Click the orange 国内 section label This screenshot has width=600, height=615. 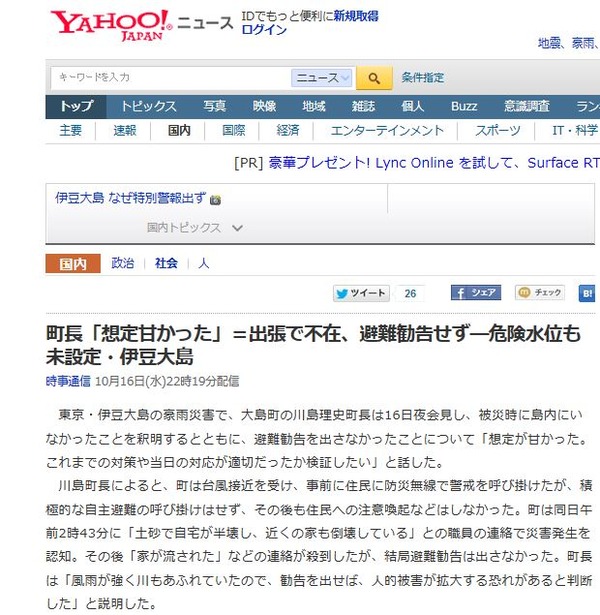[73, 264]
